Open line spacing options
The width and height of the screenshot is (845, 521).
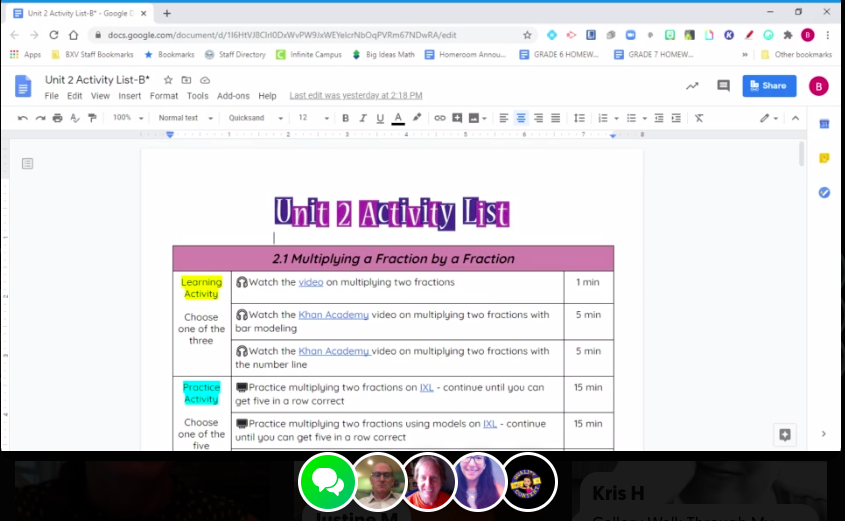(579, 118)
